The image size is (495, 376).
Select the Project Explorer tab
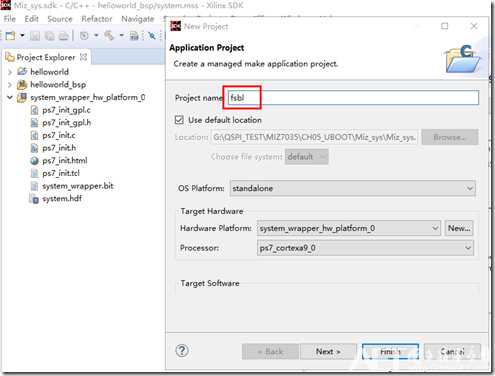(45, 57)
